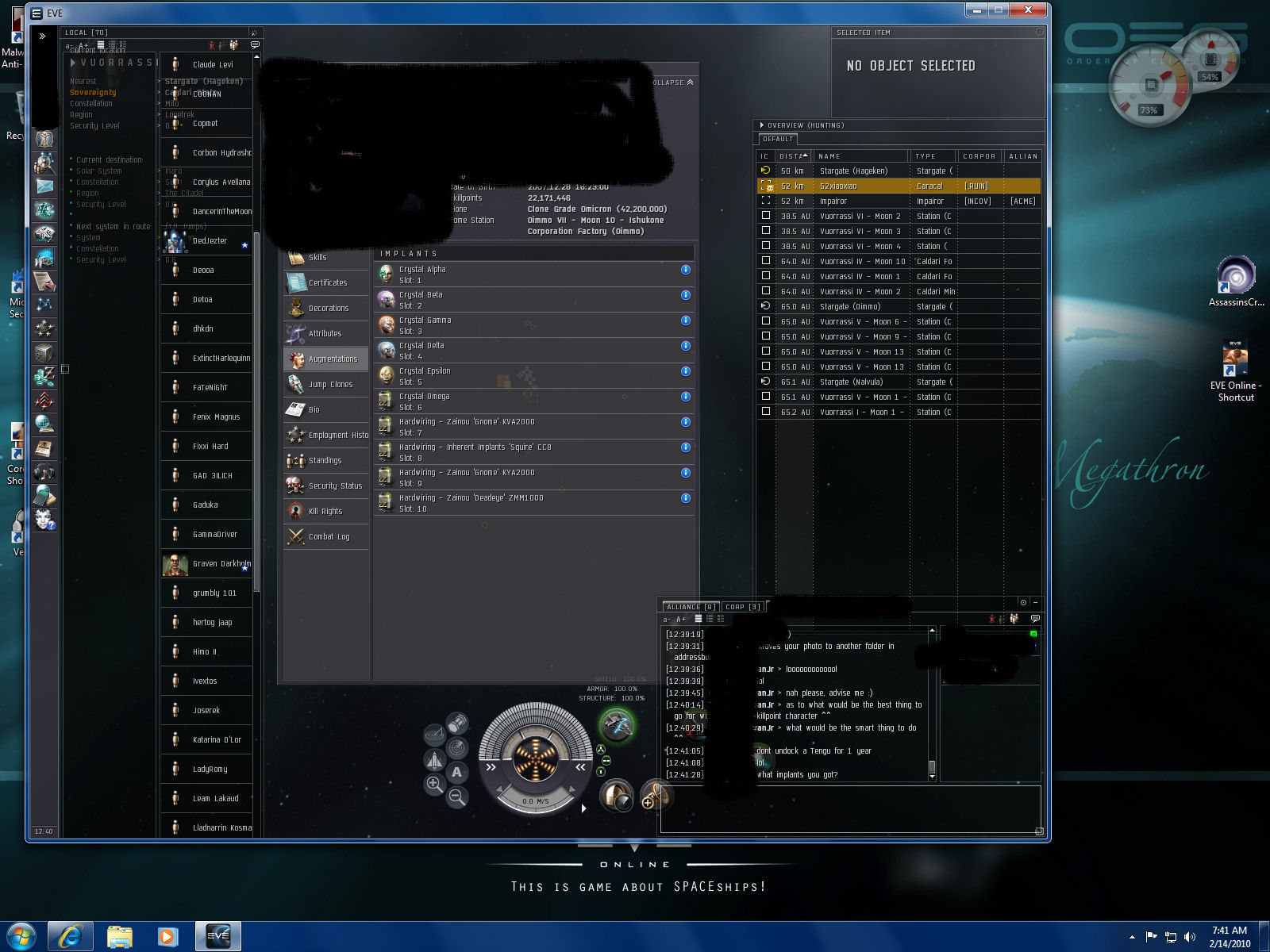Collapse the character sheet header panel

click(x=673, y=83)
